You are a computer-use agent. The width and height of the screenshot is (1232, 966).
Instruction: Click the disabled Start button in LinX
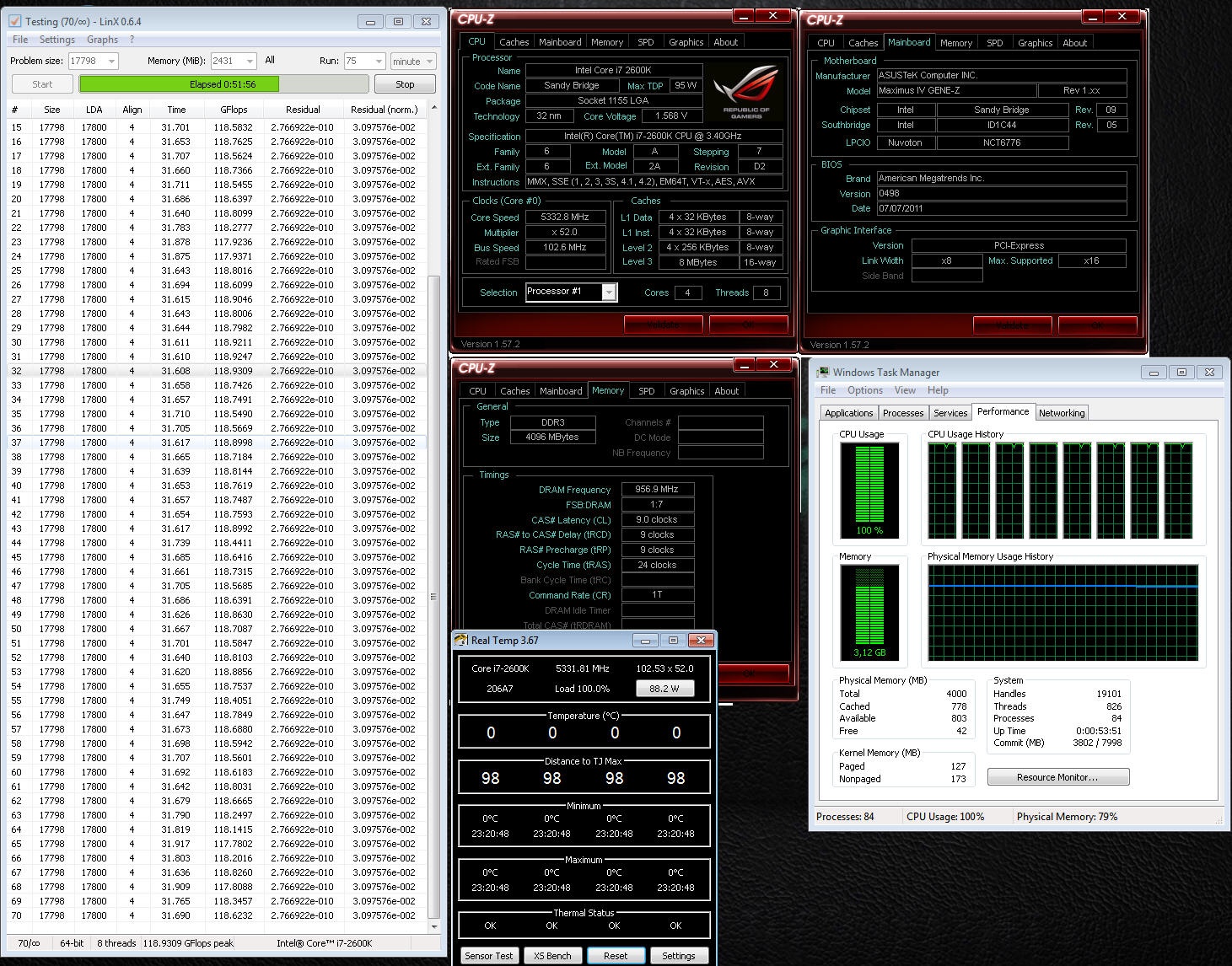pos(42,84)
